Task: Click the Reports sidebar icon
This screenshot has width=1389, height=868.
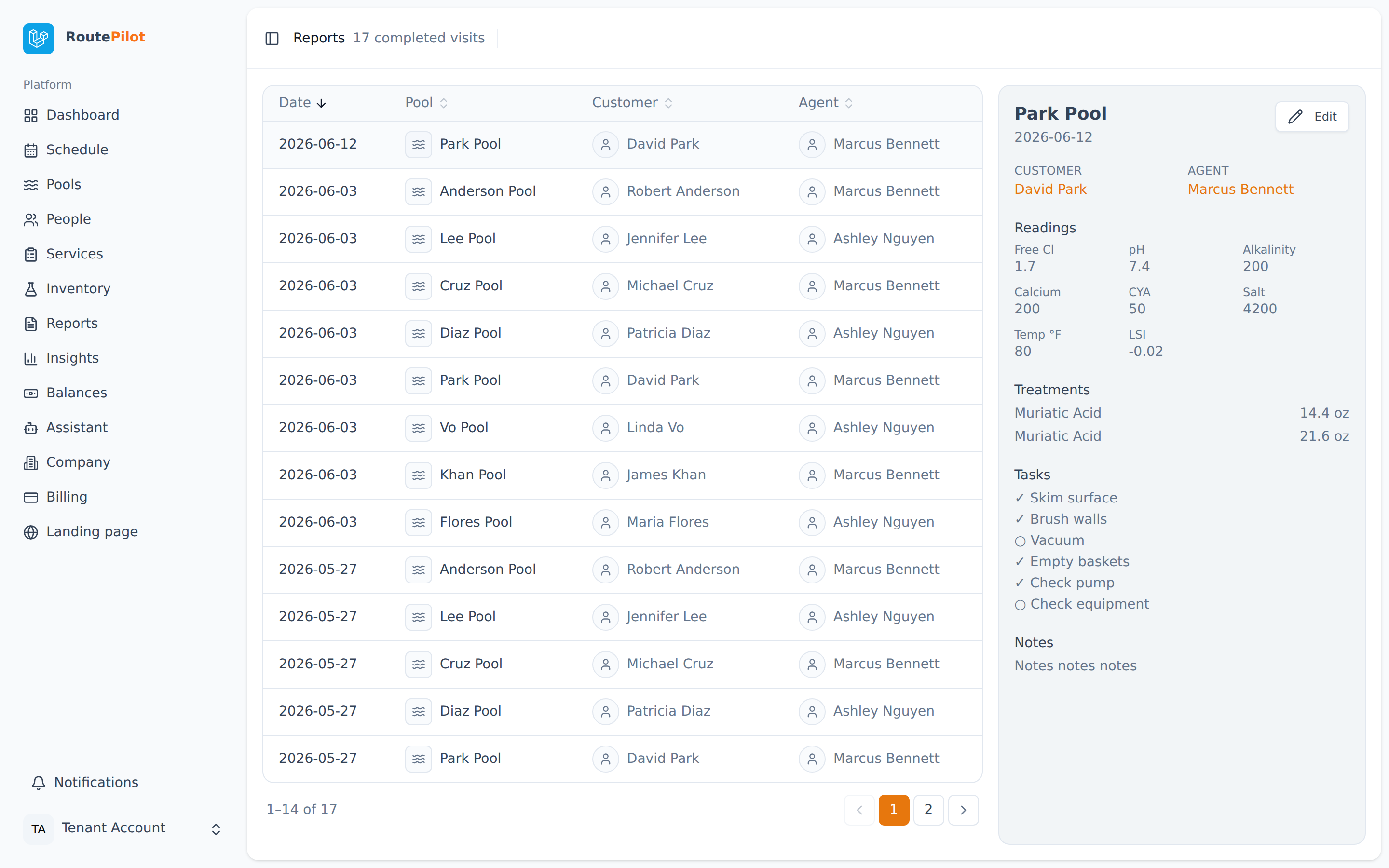Action: (31, 324)
